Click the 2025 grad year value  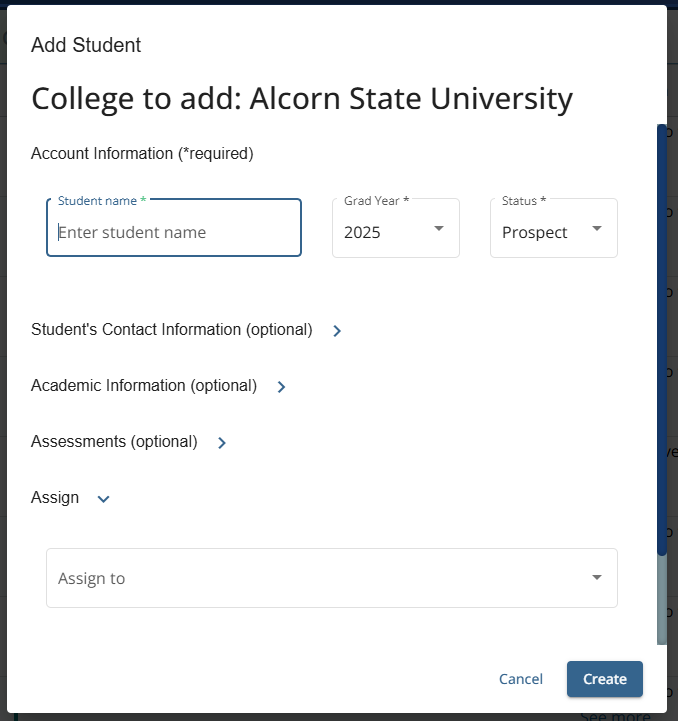tap(362, 233)
